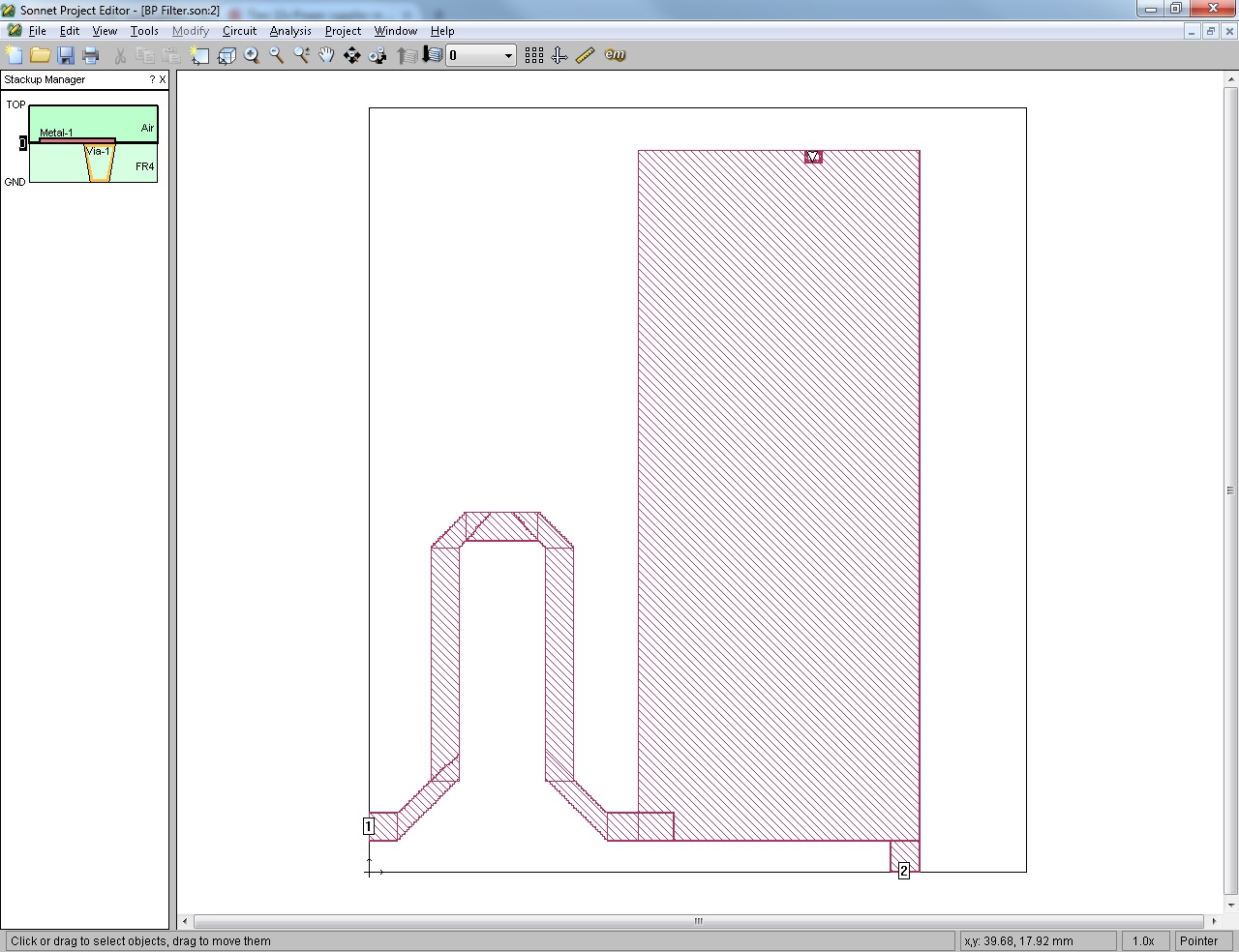Open the level number dropdown
The width and height of the screenshot is (1239, 952).
508,56
